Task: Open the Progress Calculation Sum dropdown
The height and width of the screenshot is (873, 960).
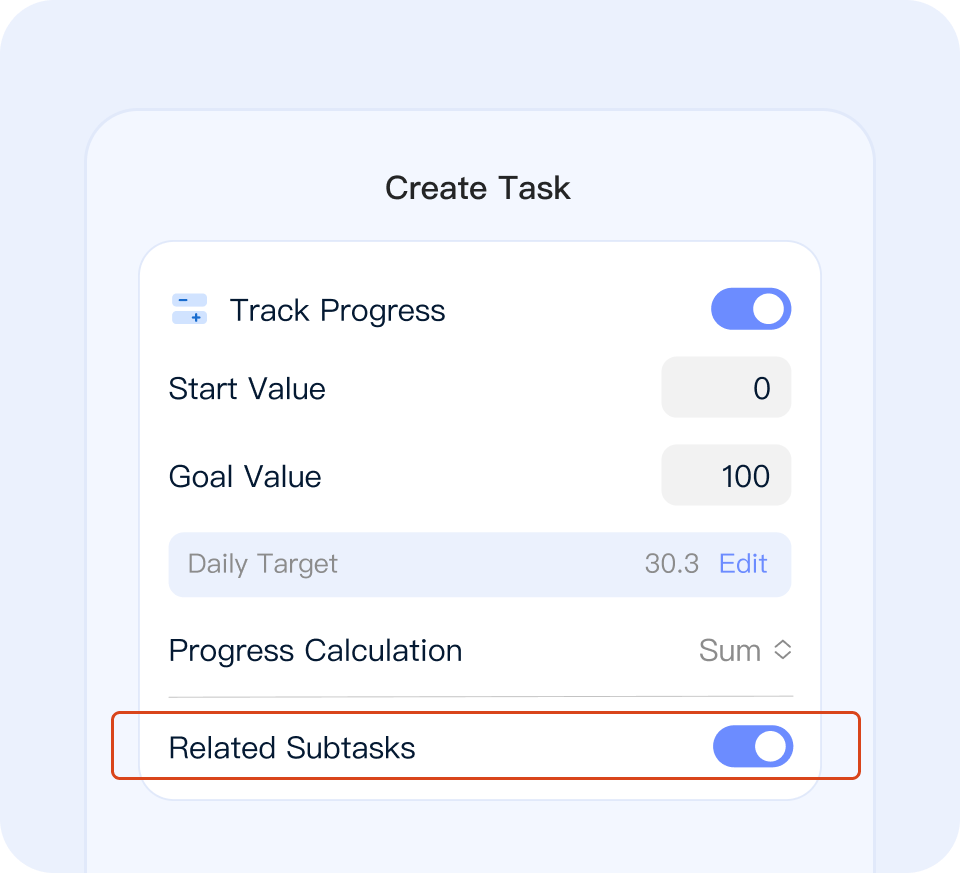Action: 746,650
